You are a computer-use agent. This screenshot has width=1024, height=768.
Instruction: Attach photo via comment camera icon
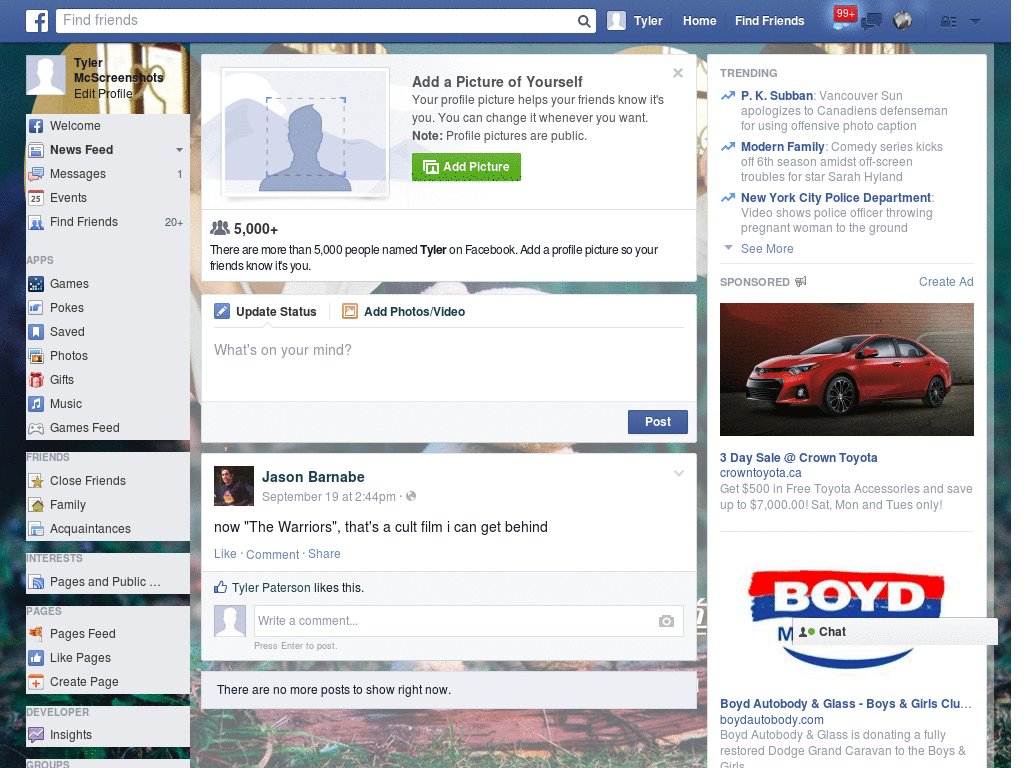point(666,621)
